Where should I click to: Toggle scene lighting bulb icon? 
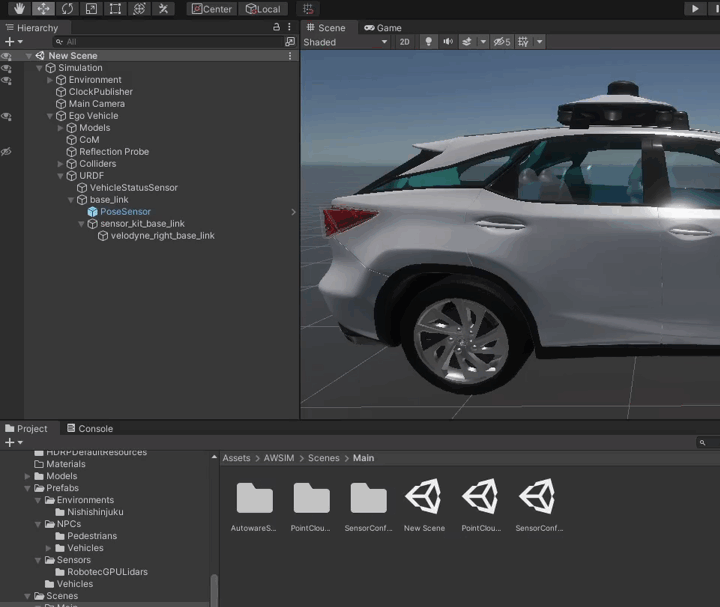[x=428, y=42]
